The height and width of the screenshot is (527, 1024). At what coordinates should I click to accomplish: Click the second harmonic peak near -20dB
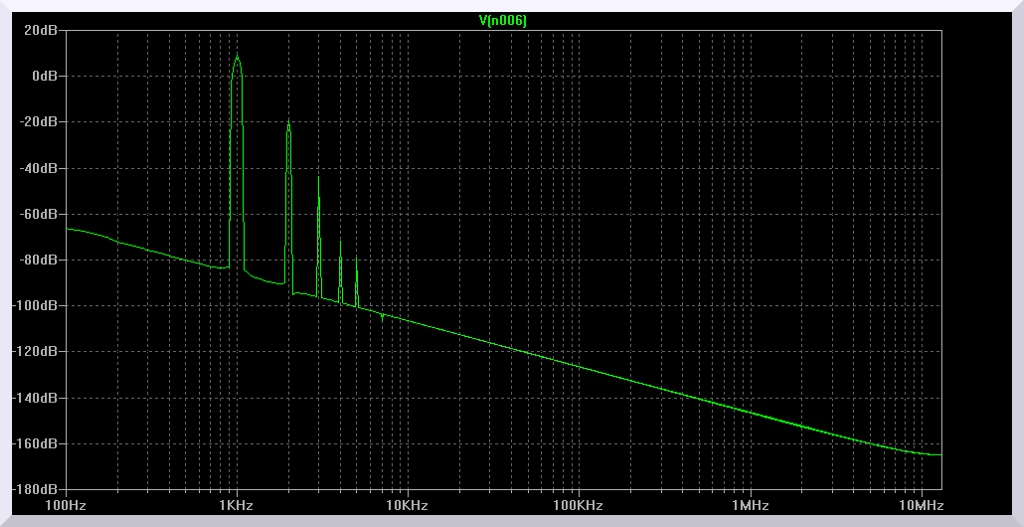click(x=289, y=122)
